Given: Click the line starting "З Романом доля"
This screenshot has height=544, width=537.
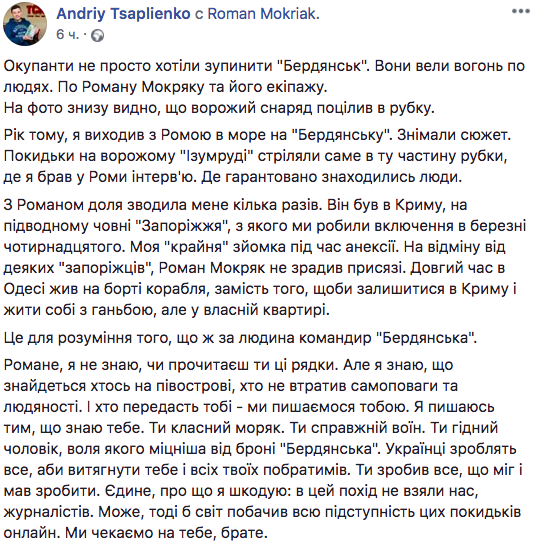Looking at the screenshot, I should click(235, 205).
